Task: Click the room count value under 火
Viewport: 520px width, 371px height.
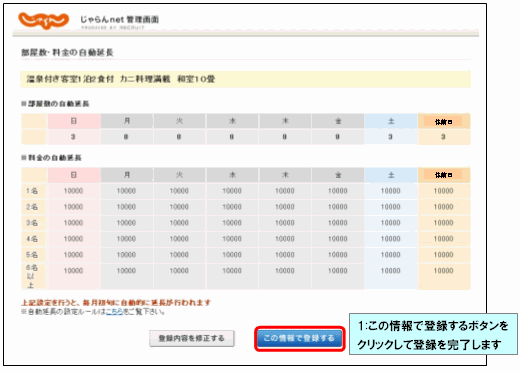Action: (179, 137)
